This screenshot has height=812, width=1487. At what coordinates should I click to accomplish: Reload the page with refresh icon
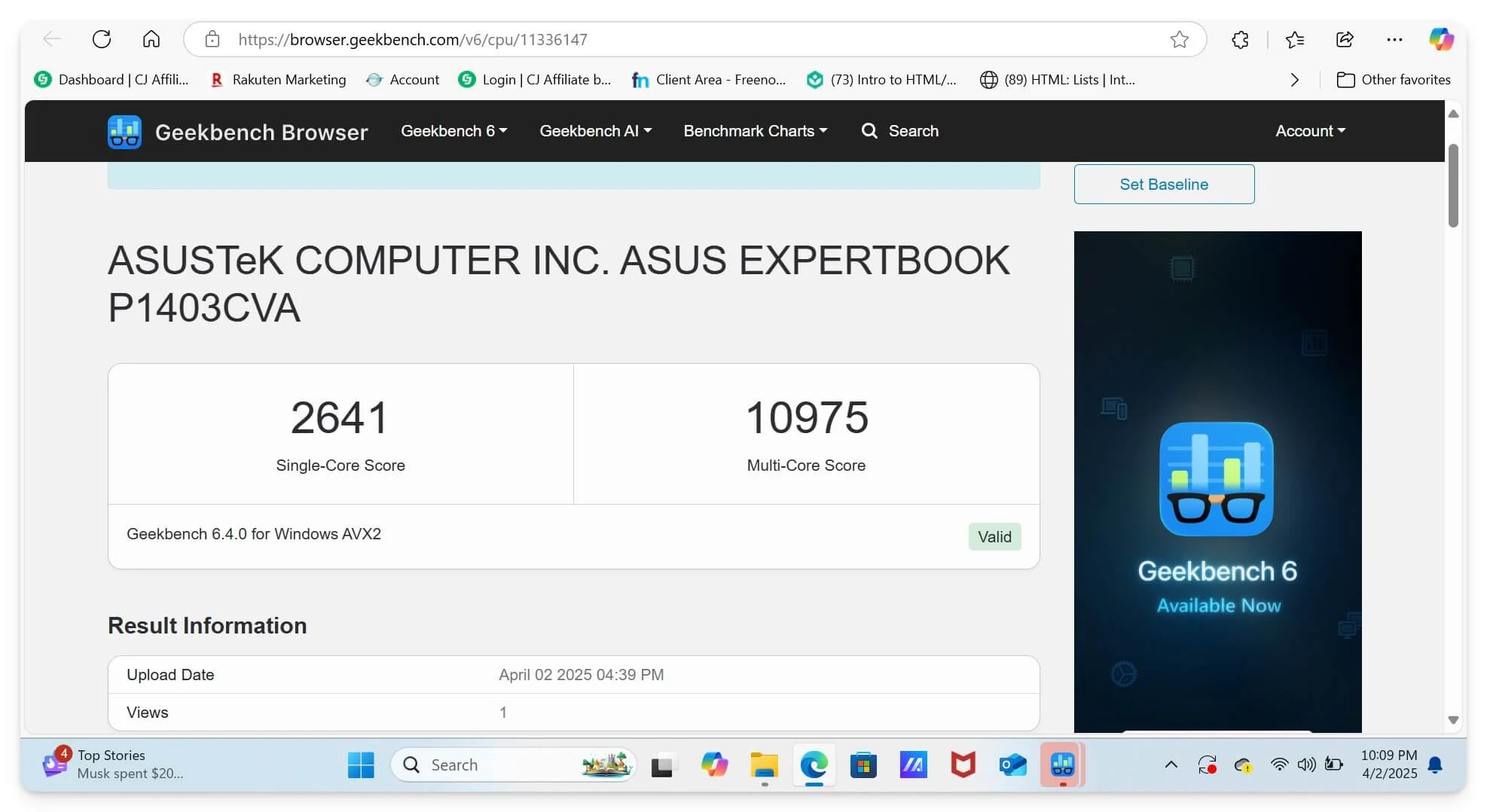(102, 39)
